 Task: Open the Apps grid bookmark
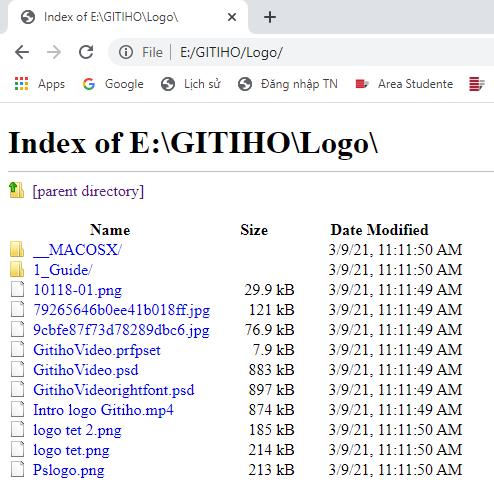[x=40, y=84]
